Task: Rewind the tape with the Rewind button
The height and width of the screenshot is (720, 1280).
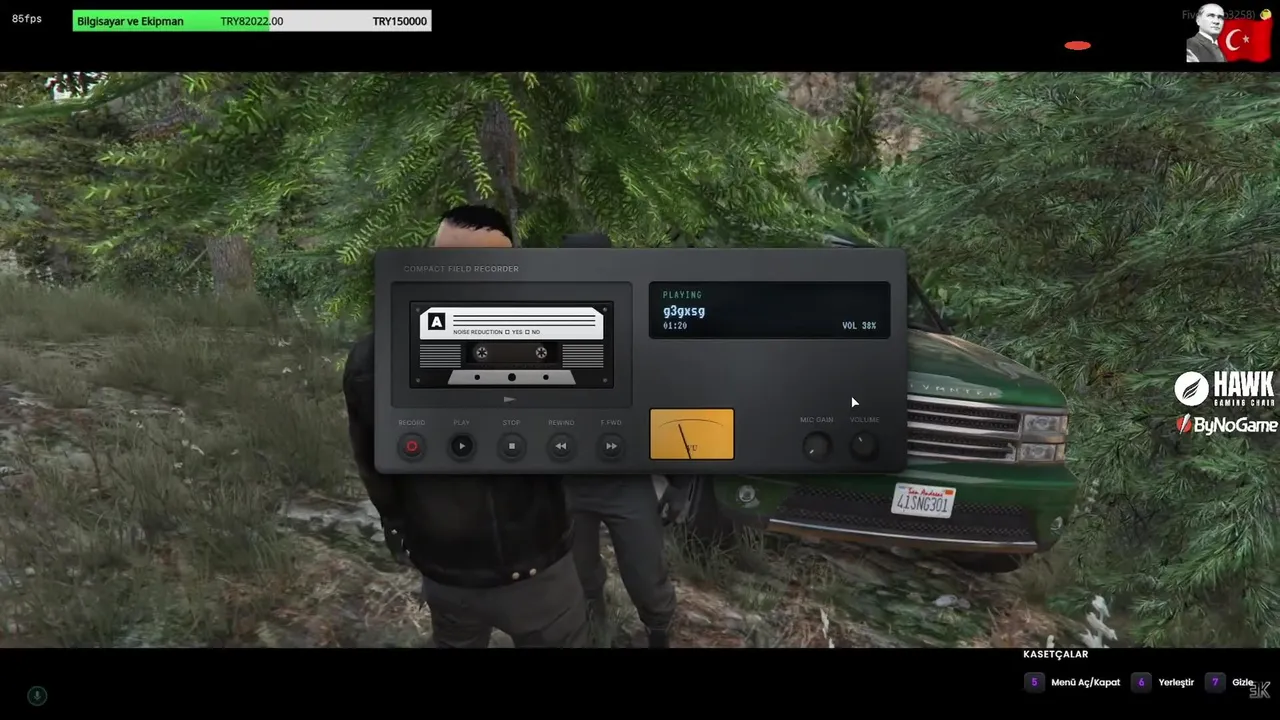Action: [x=561, y=447]
